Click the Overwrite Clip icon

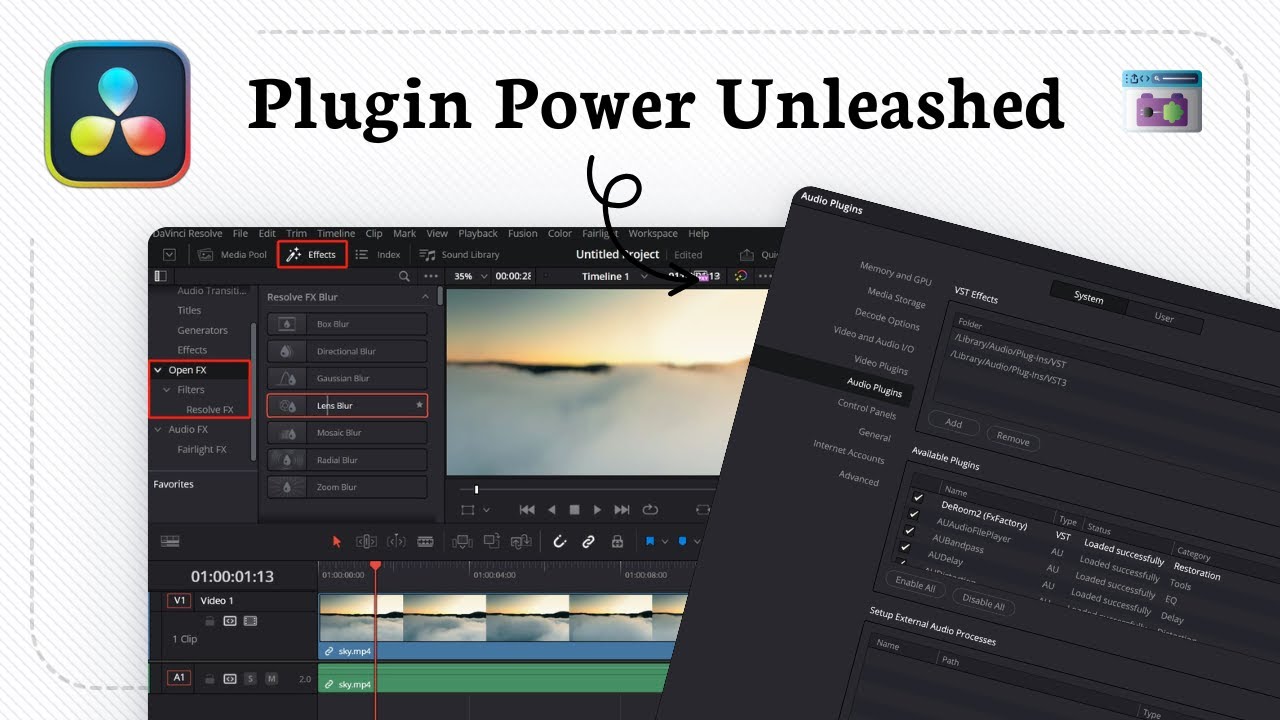click(491, 541)
